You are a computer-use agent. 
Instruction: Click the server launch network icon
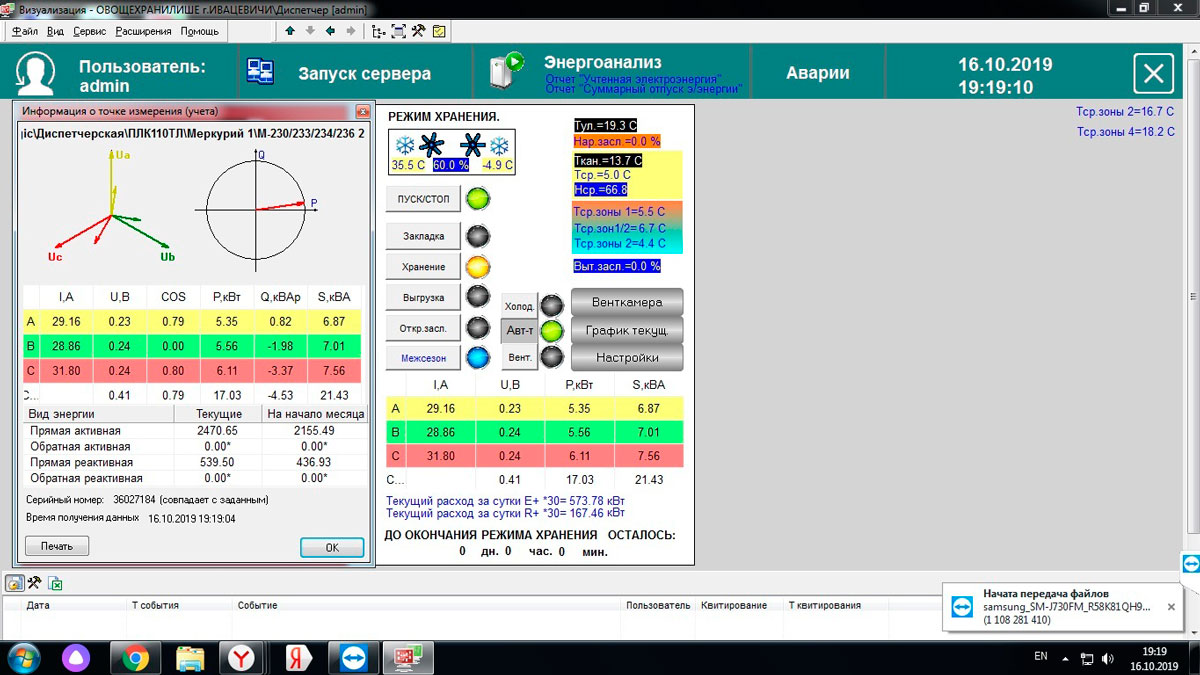tap(261, 73)
